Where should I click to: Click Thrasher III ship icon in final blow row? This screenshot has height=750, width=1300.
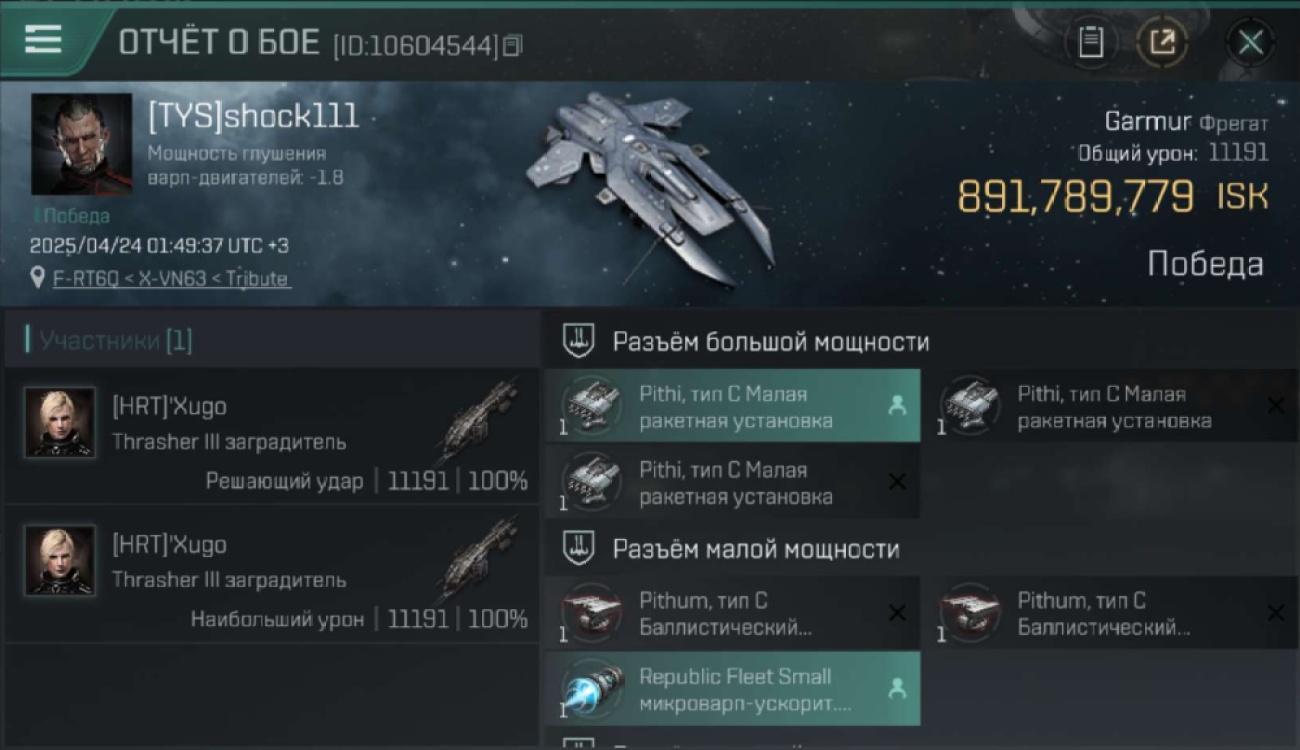[x=478, y=420]
